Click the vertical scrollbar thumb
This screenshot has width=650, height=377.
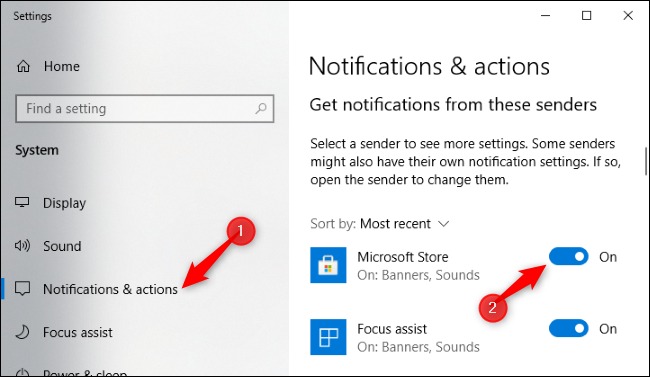click(646, 161)
